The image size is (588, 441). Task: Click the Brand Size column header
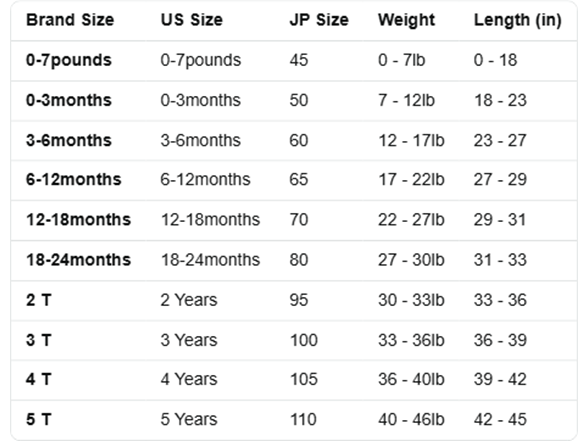coord(70,20)
